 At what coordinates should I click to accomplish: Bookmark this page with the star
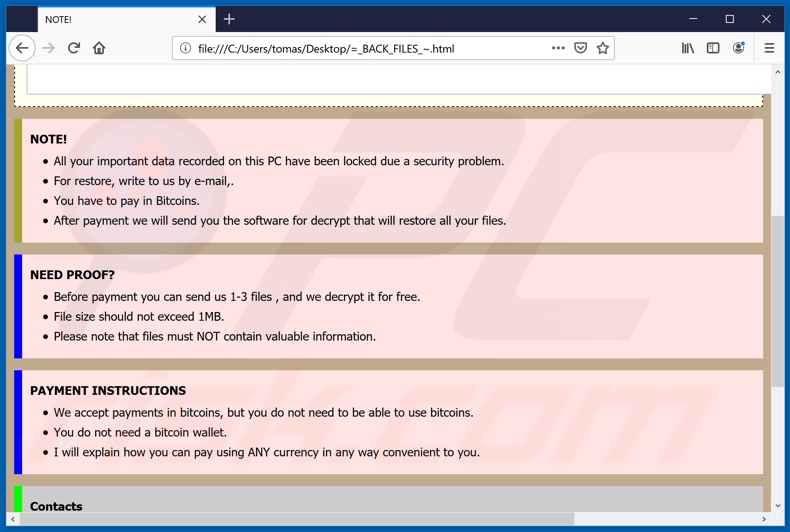coord(603,48)
